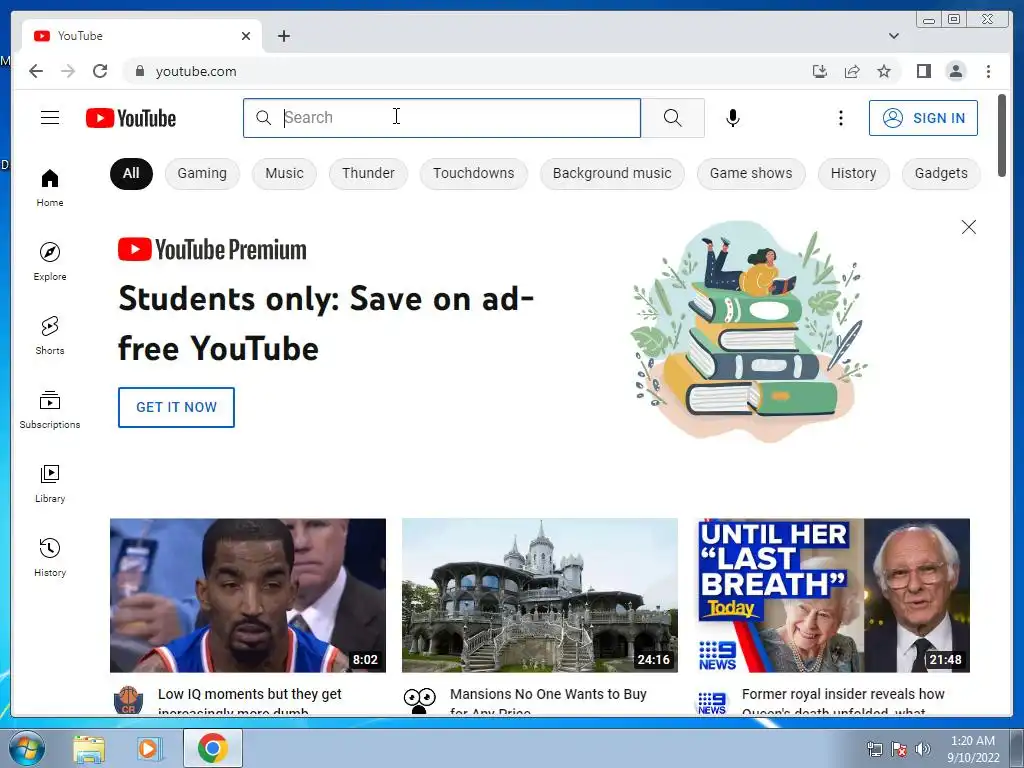Click the SIGN IN button

click(x=923, y=118)
